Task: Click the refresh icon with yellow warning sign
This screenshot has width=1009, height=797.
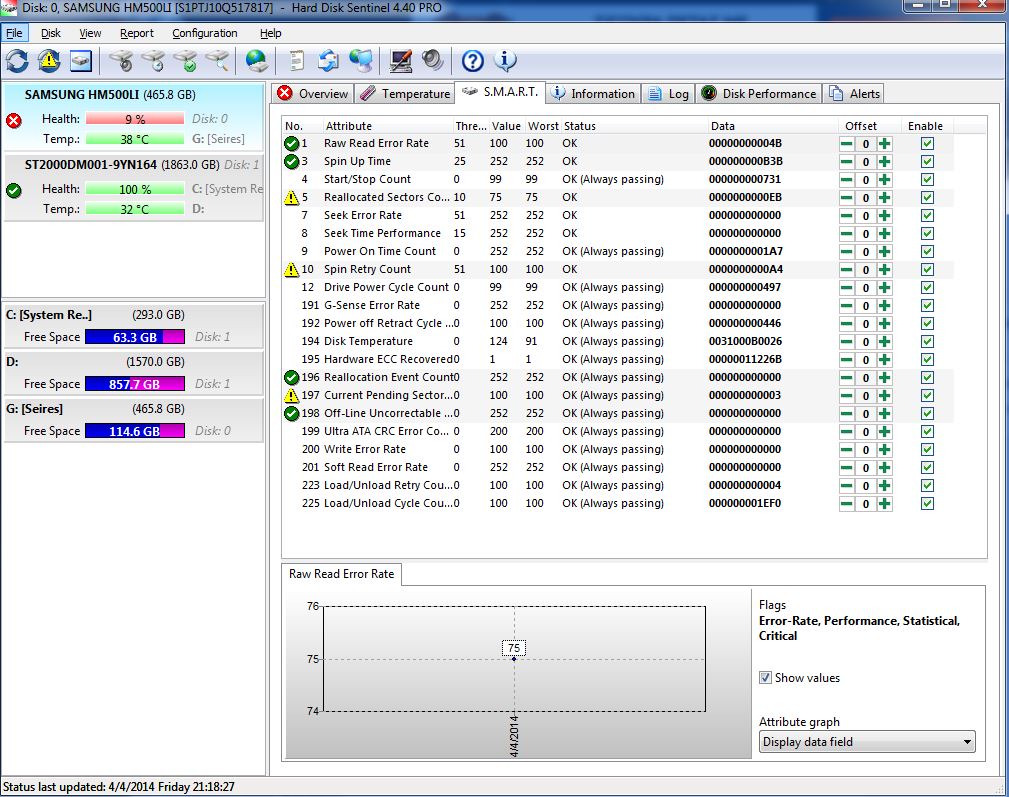Action: point(49,61)
